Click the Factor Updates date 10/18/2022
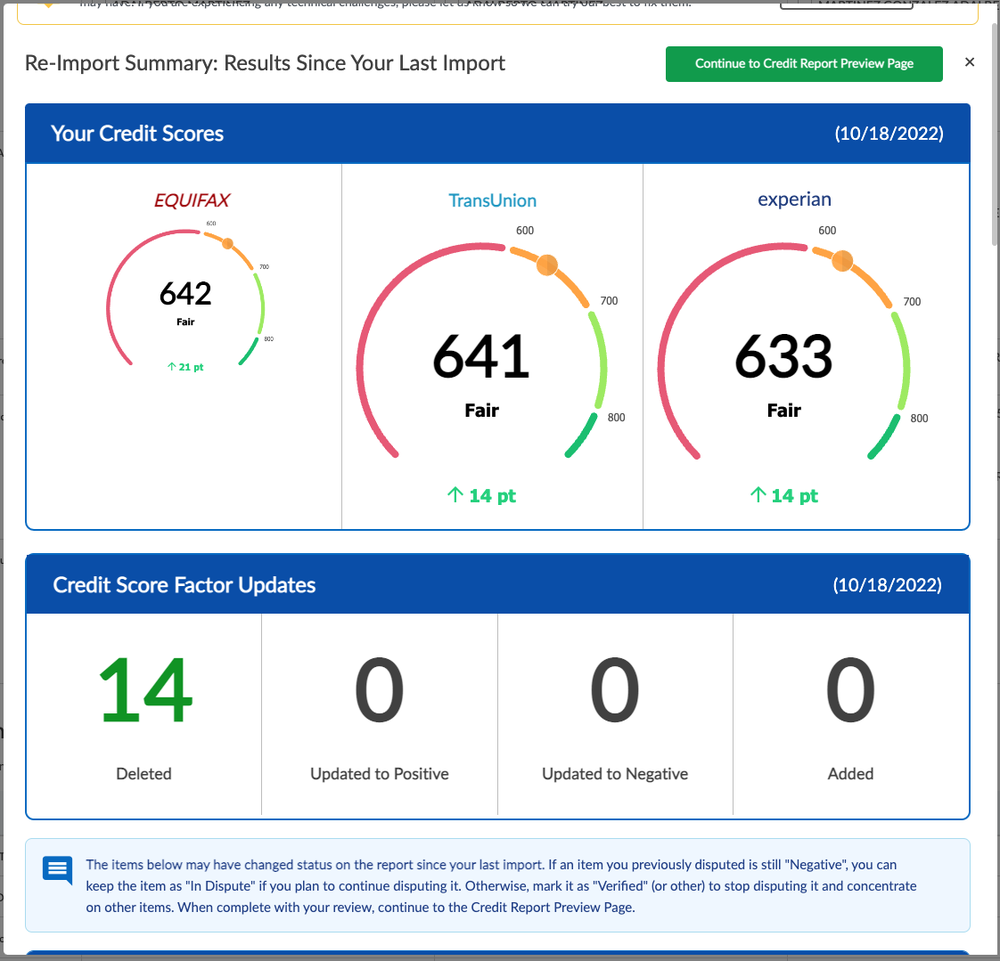This screenshot has width=1000, height=961. coord(887,585)
